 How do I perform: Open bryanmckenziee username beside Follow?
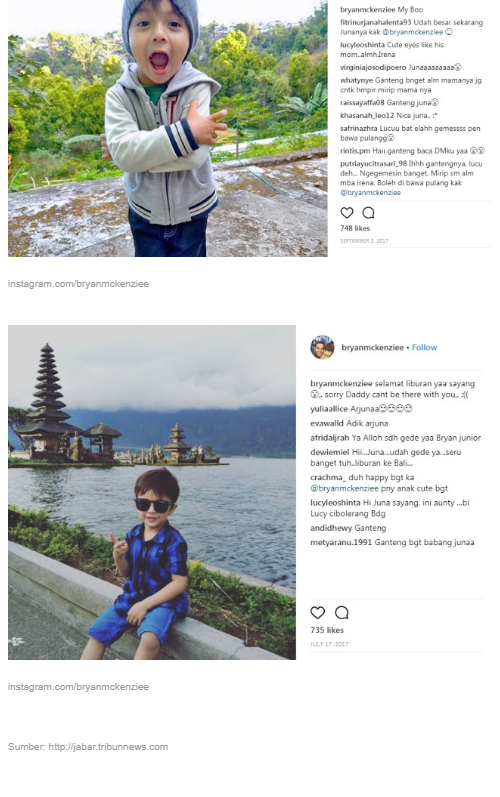click(x=372, y=348)
